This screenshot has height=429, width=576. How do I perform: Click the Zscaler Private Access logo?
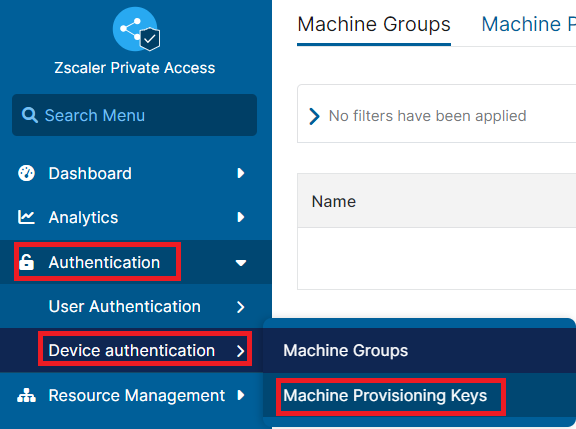point(136,29)
